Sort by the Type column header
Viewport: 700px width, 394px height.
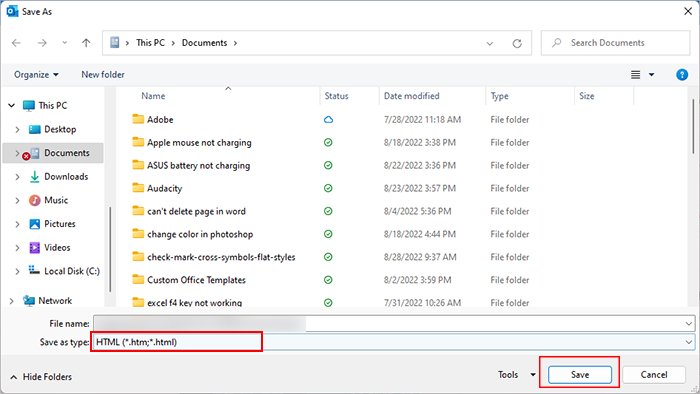click(x=499, y=96)
